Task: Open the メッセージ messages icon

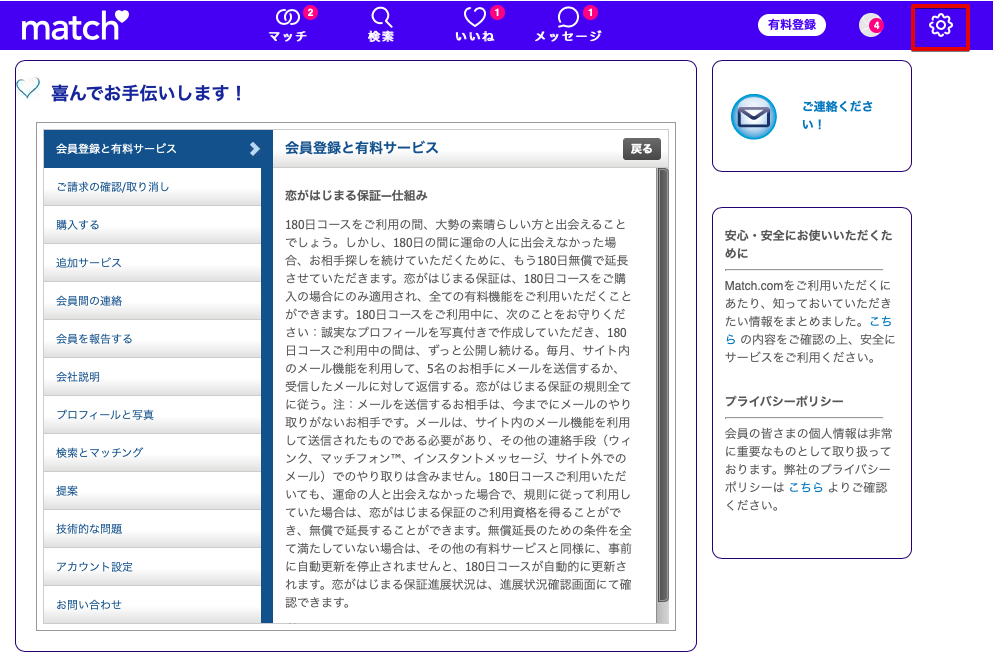Action: pos(568,25)
